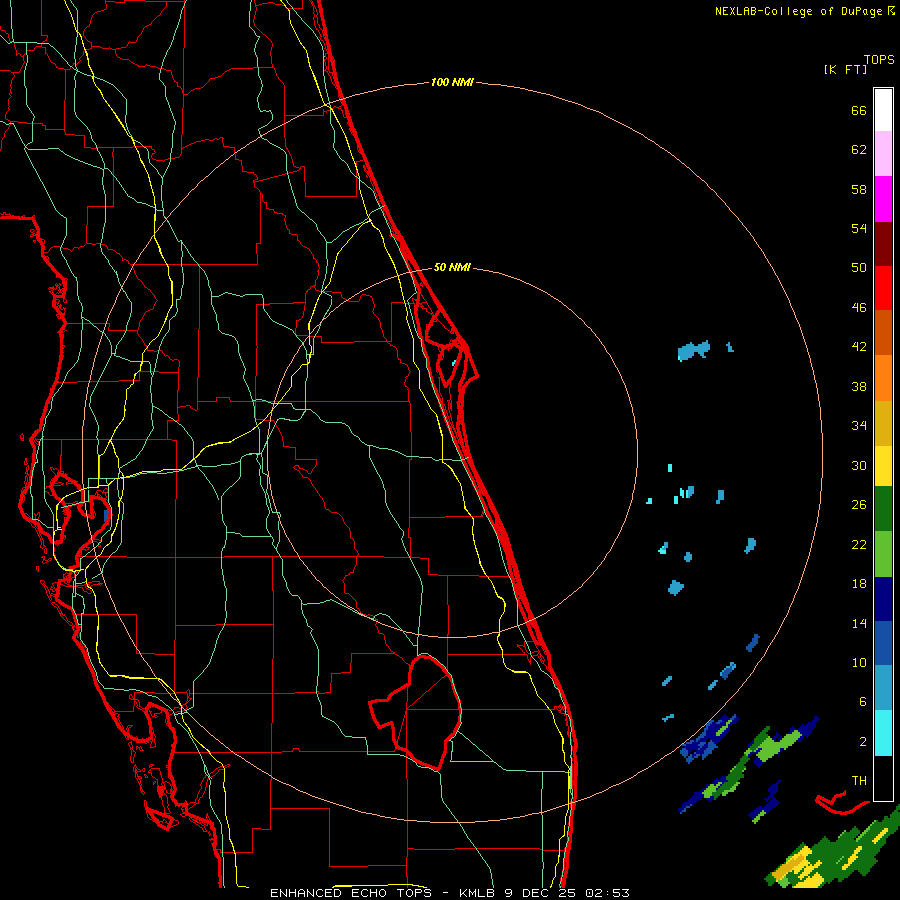Select the 50 NMI range ring label
900x900 pixels.
point(452,267)
